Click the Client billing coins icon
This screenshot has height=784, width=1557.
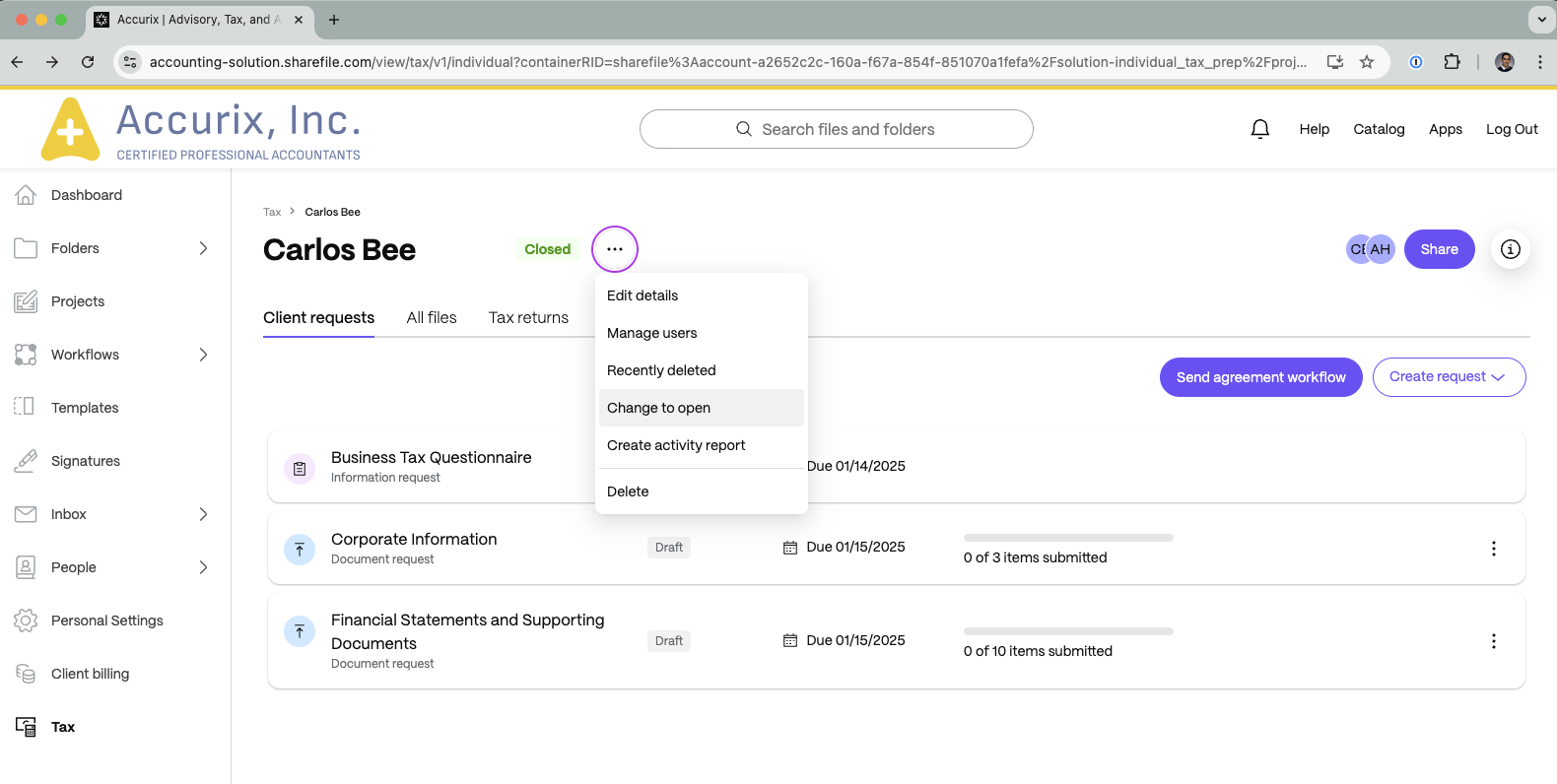pyautogui.click(x=26, y=674)
